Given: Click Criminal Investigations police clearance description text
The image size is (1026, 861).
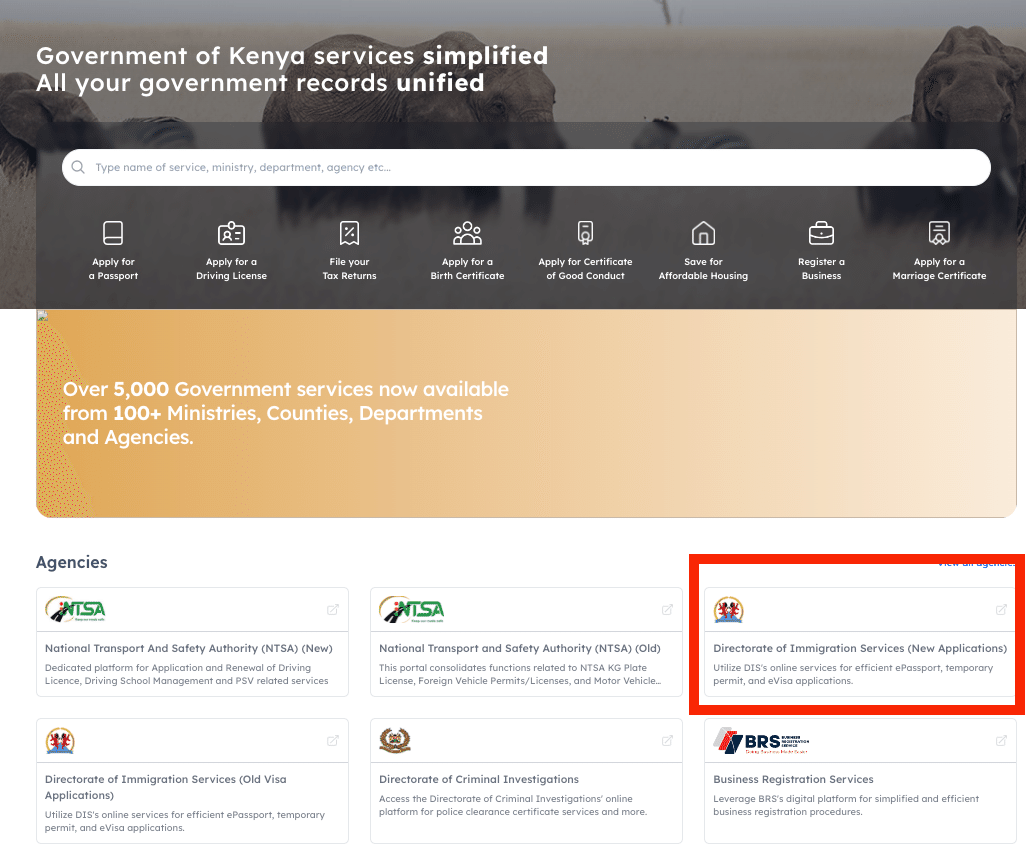Looking at the screenshot, I should 513,805.
